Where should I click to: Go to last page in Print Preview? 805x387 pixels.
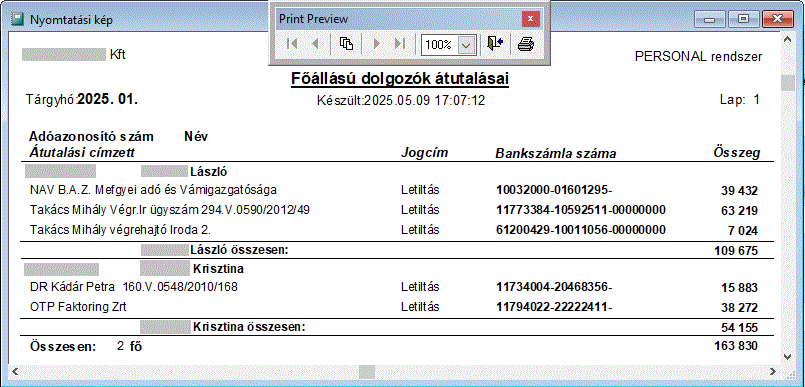coord(400,44)
